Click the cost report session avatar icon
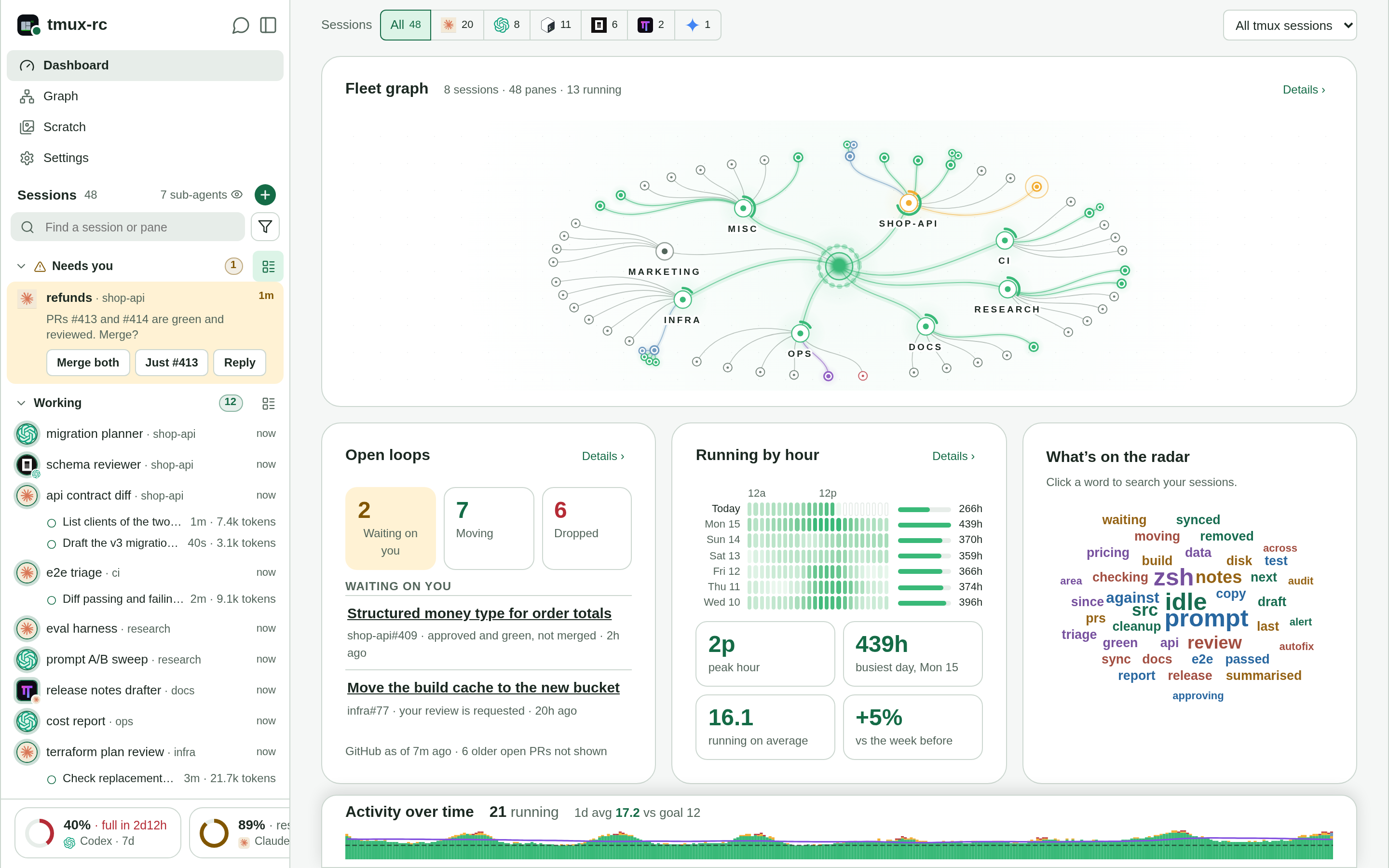 pos(27,721)
